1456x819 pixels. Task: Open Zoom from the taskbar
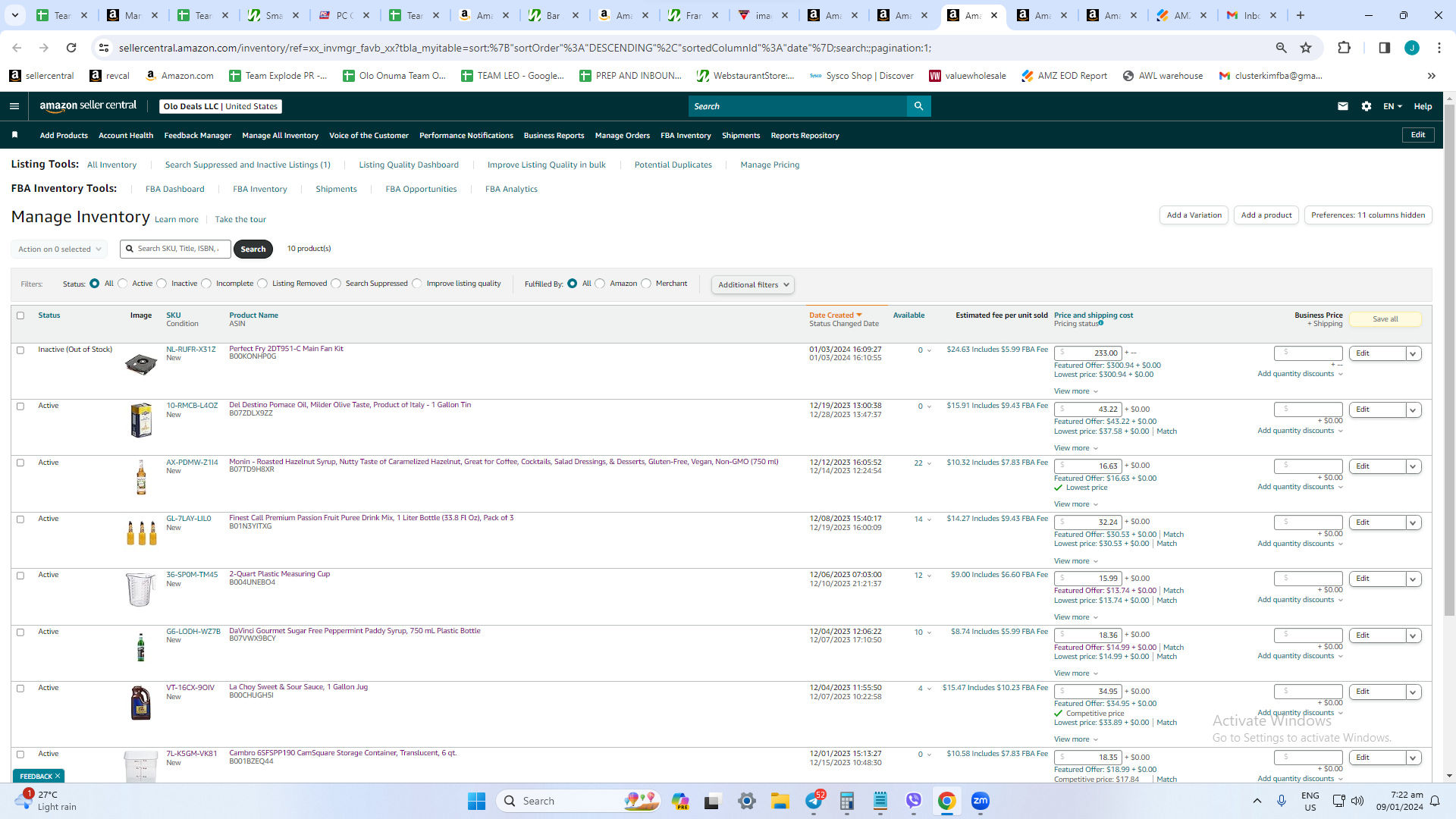(x=981, y=801)
